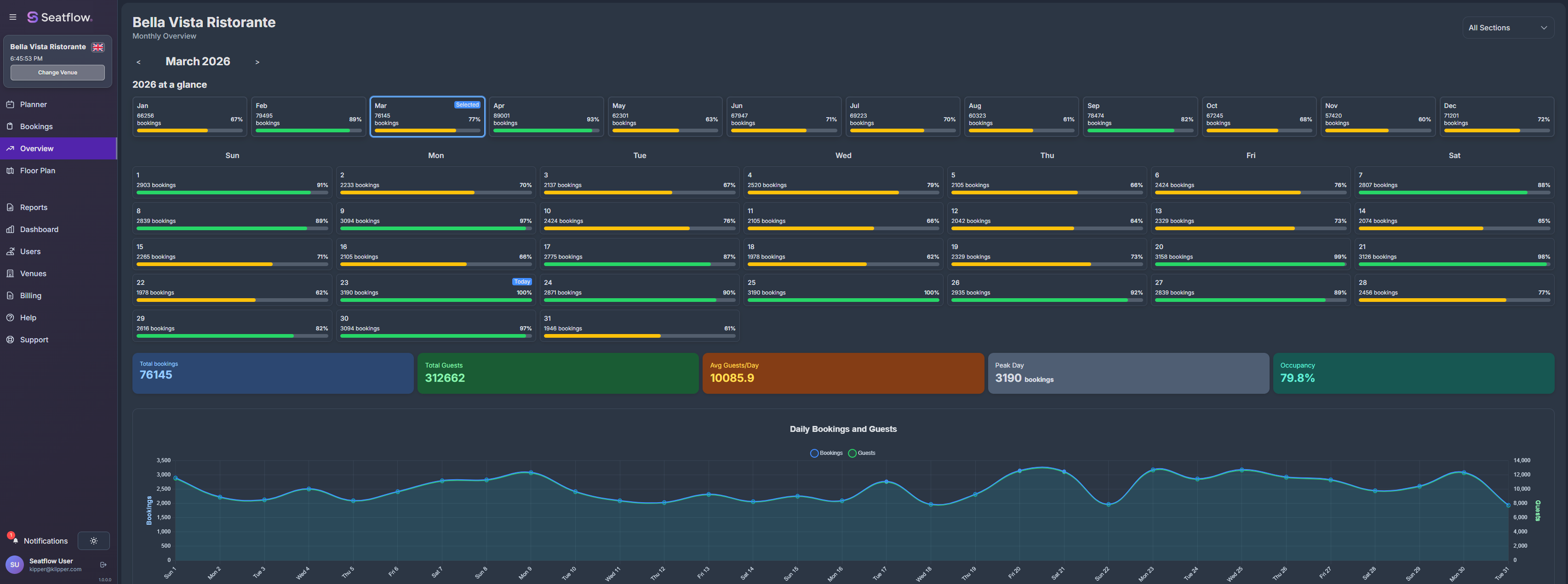Viewport: 1568px width, 584px height.
Task: Click the Help question-mark icon
Action: point(11,318)
